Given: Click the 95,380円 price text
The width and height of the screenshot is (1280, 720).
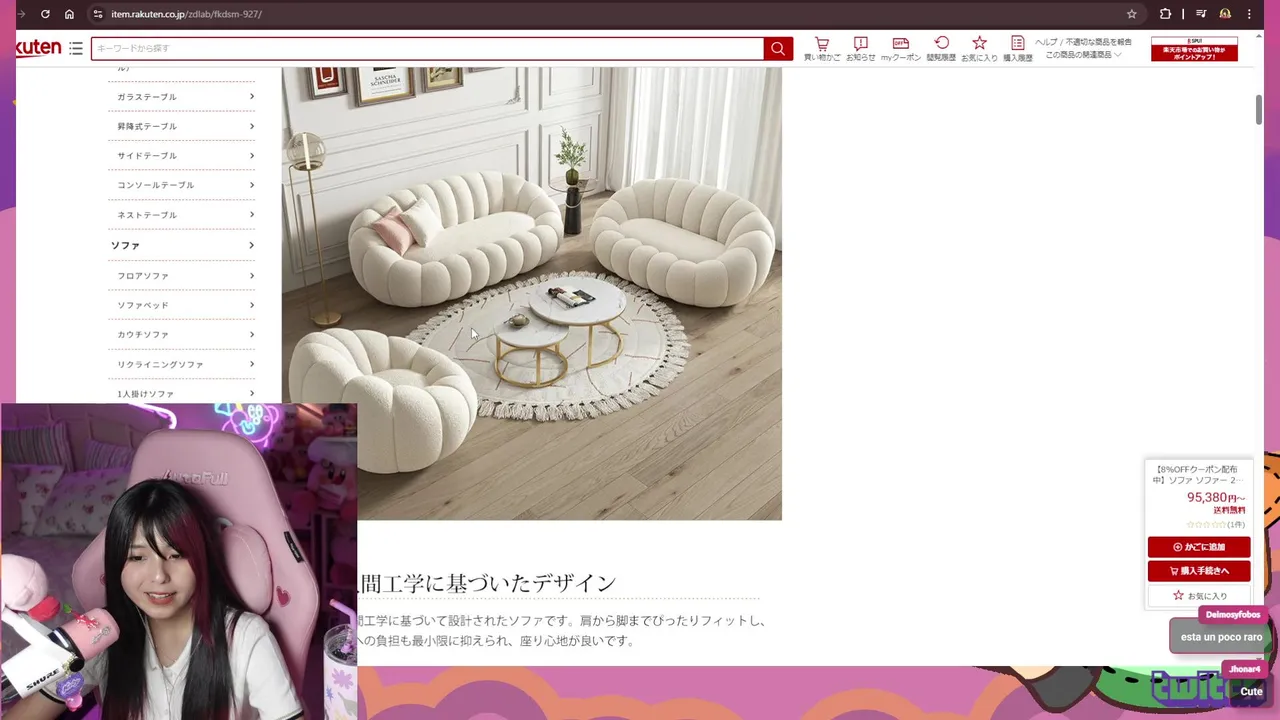Looking at the screenshot, I should [1215, 497].
